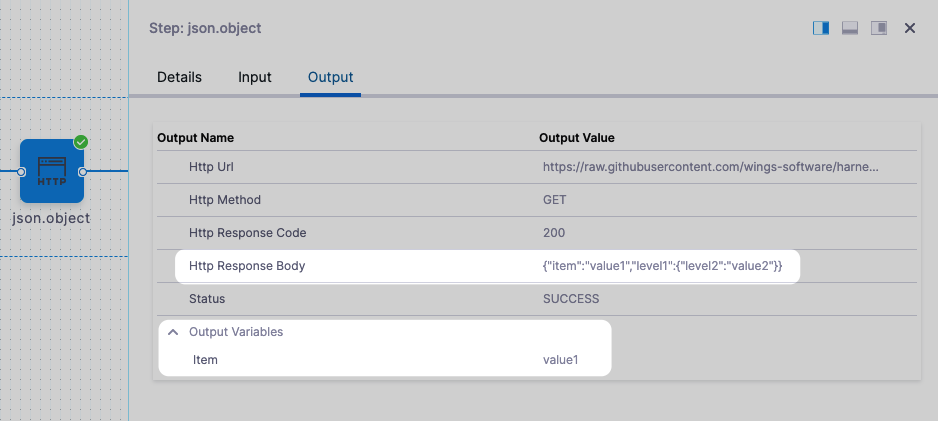938x421 pixels.
Task: Collapse the Output Variables section
Action: pos(173,332)
